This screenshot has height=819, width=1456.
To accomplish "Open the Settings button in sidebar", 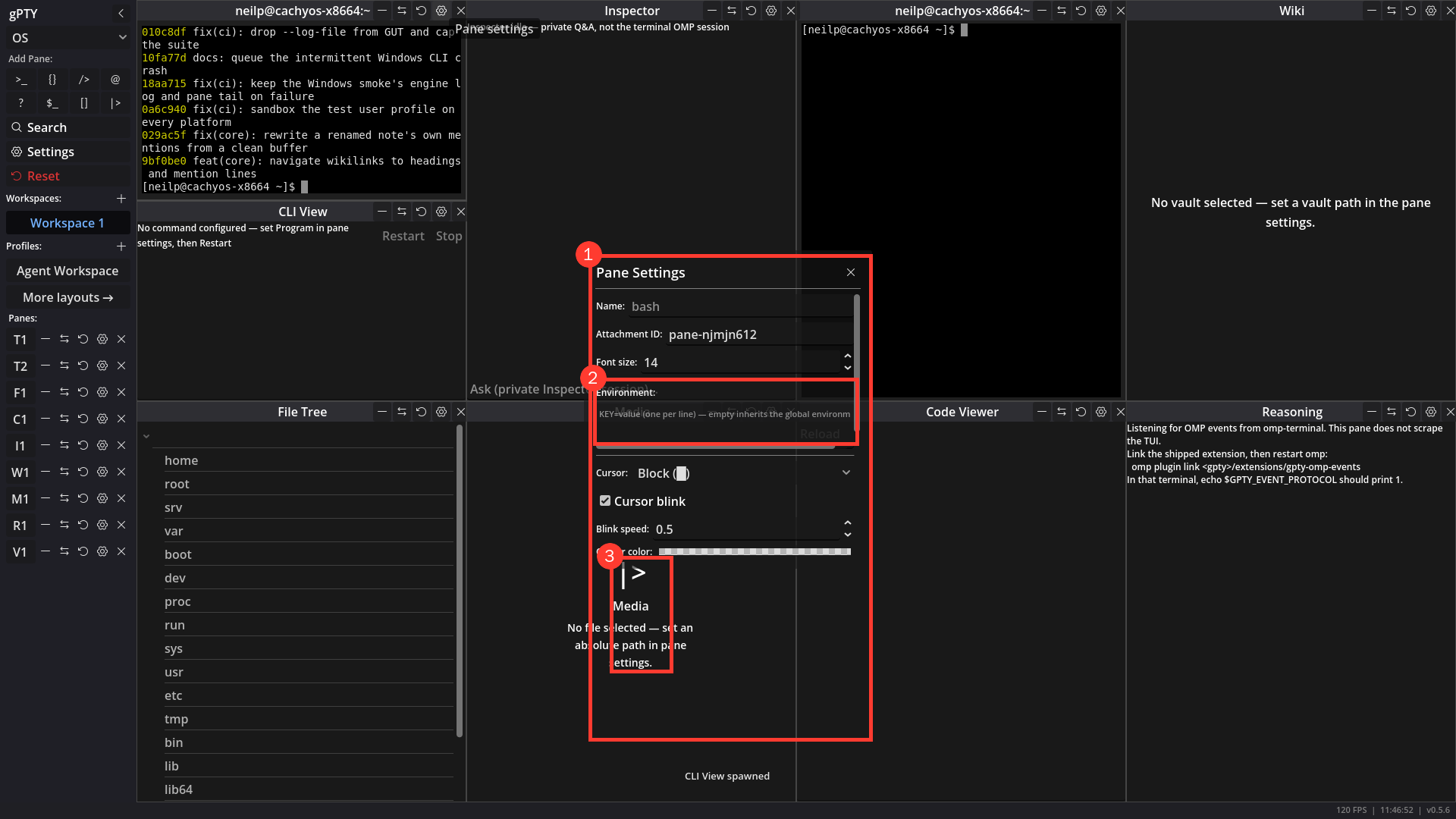I will click(68, 152).
